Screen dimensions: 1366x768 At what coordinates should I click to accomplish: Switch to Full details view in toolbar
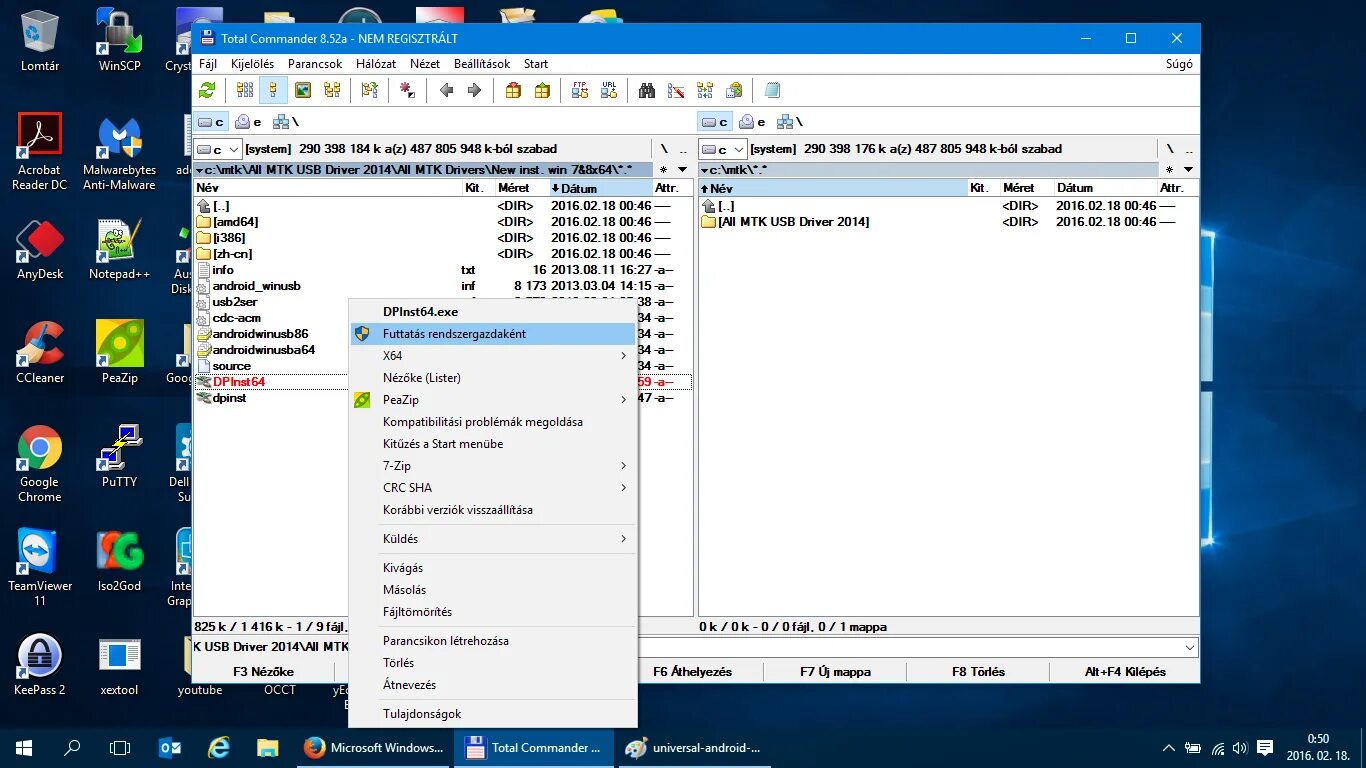[274, 90]
